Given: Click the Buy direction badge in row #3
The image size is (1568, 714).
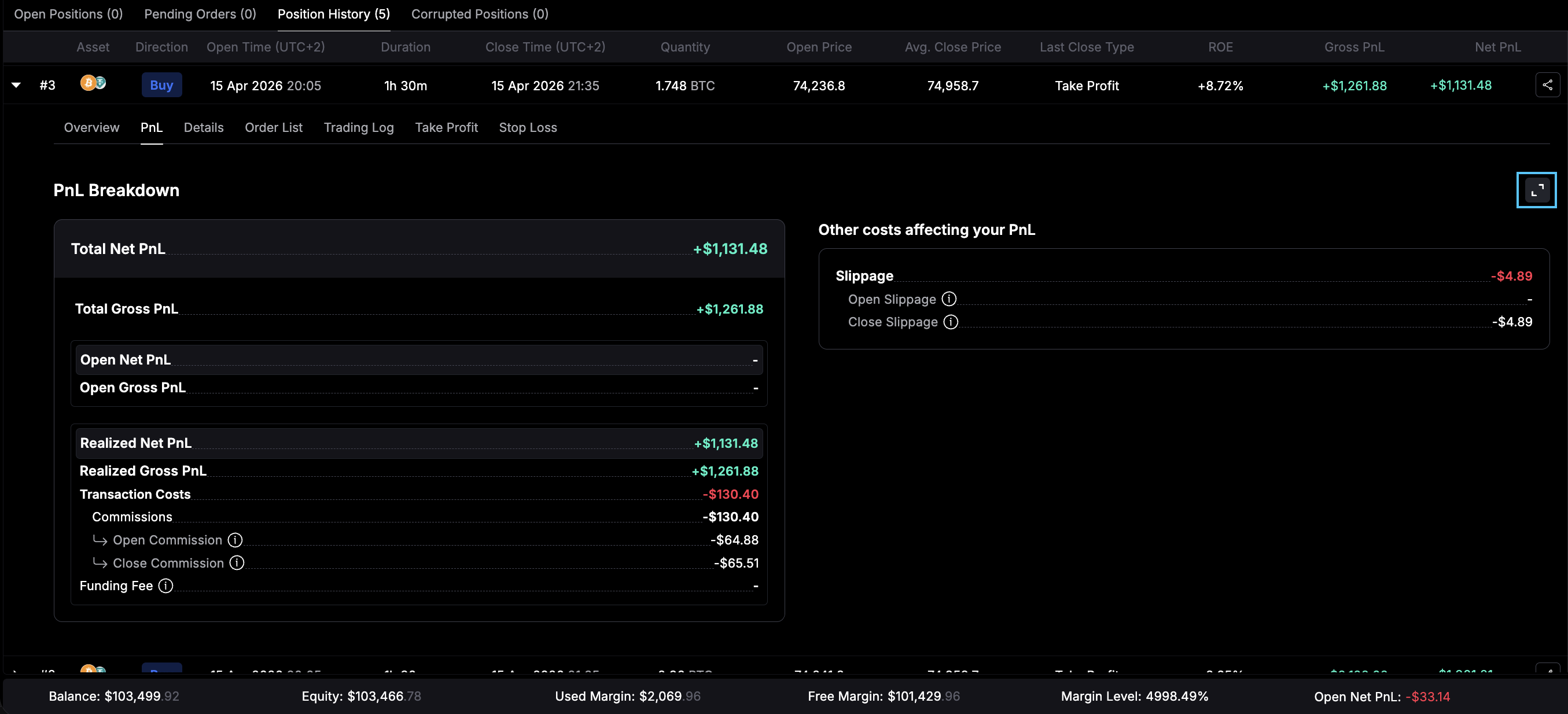Looking at the screenshot, I should 162,85.
